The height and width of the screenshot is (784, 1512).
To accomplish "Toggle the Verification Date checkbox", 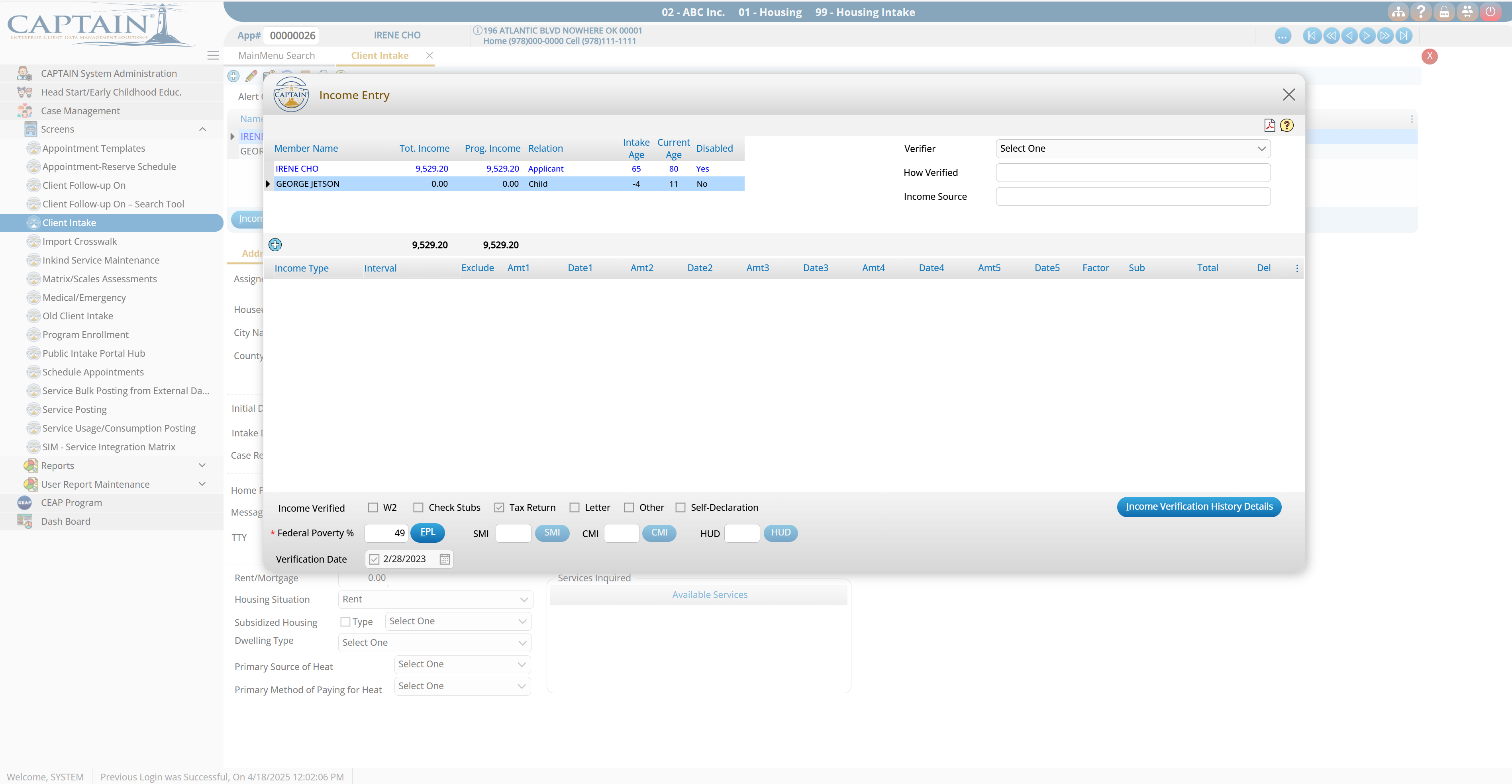I will click(x=374, y=559).
